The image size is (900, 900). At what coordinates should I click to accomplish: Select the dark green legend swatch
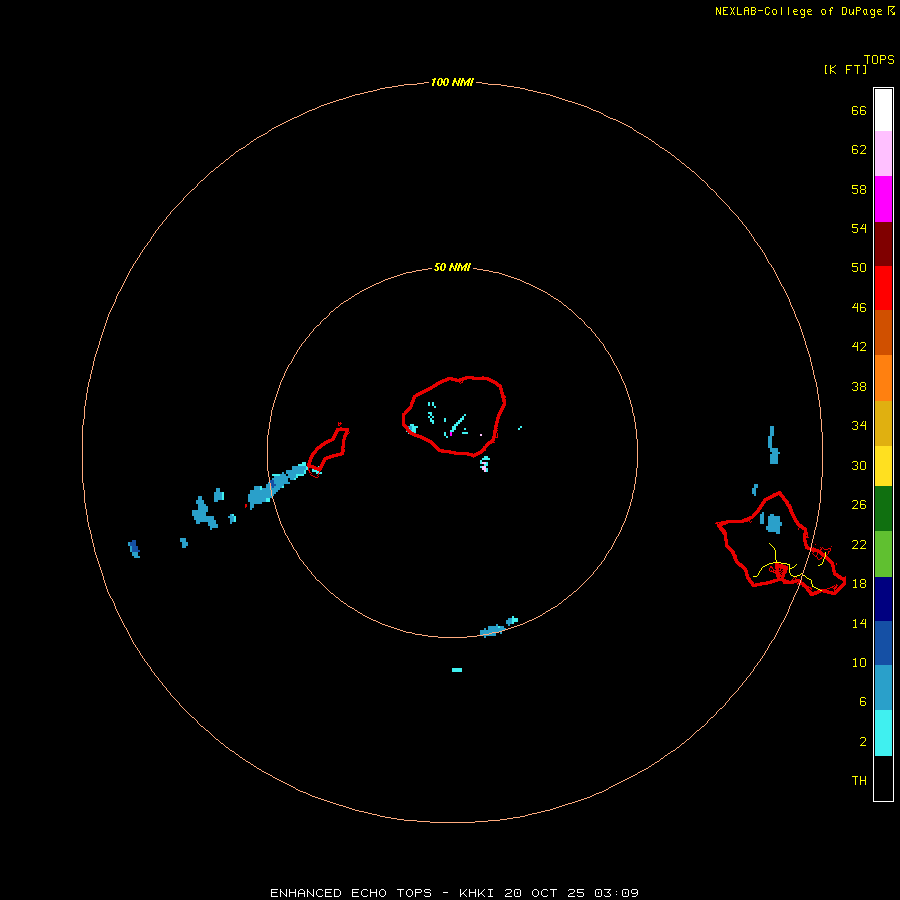point(883,509)
